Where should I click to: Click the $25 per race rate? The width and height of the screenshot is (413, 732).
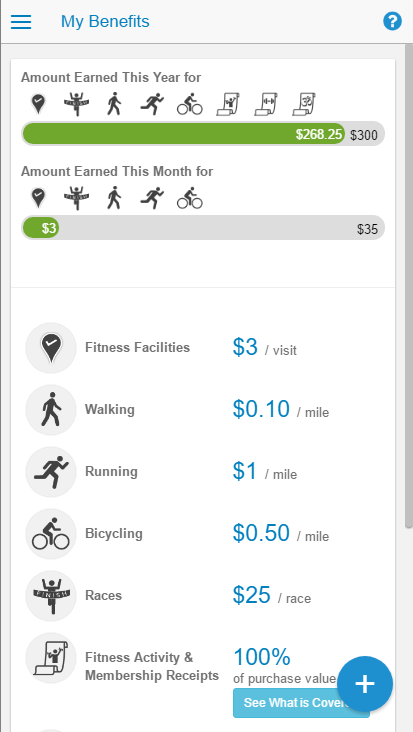pyautogui.click(x=272, y=595)
